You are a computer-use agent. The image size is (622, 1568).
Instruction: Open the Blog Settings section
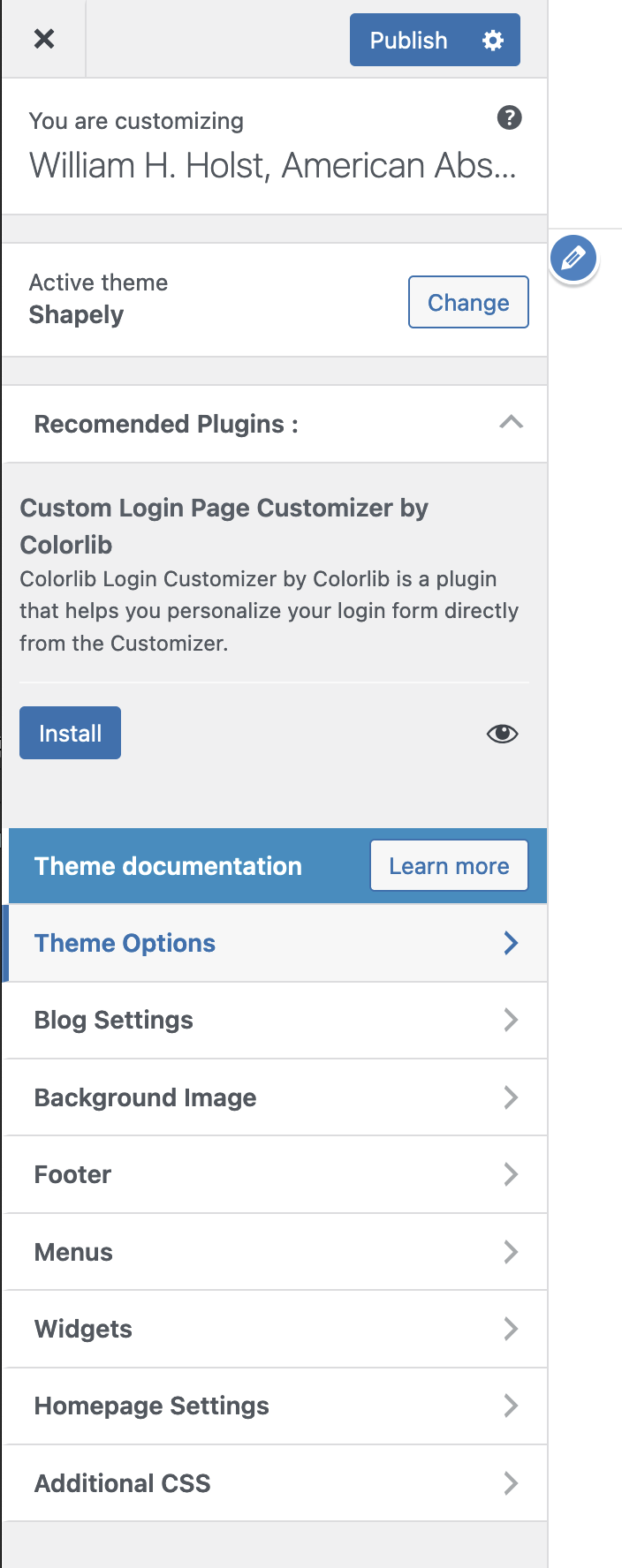pyautogui.click(x=113, y=1020)
